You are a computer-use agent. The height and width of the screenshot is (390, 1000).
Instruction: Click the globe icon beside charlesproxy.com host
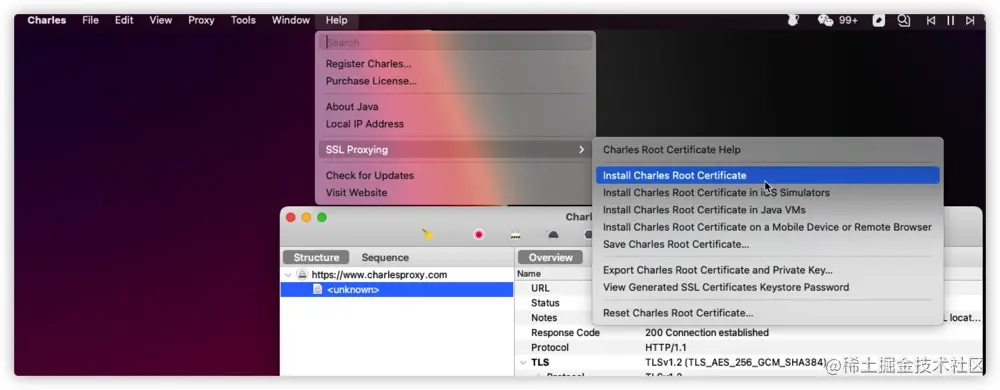[302, 275]
